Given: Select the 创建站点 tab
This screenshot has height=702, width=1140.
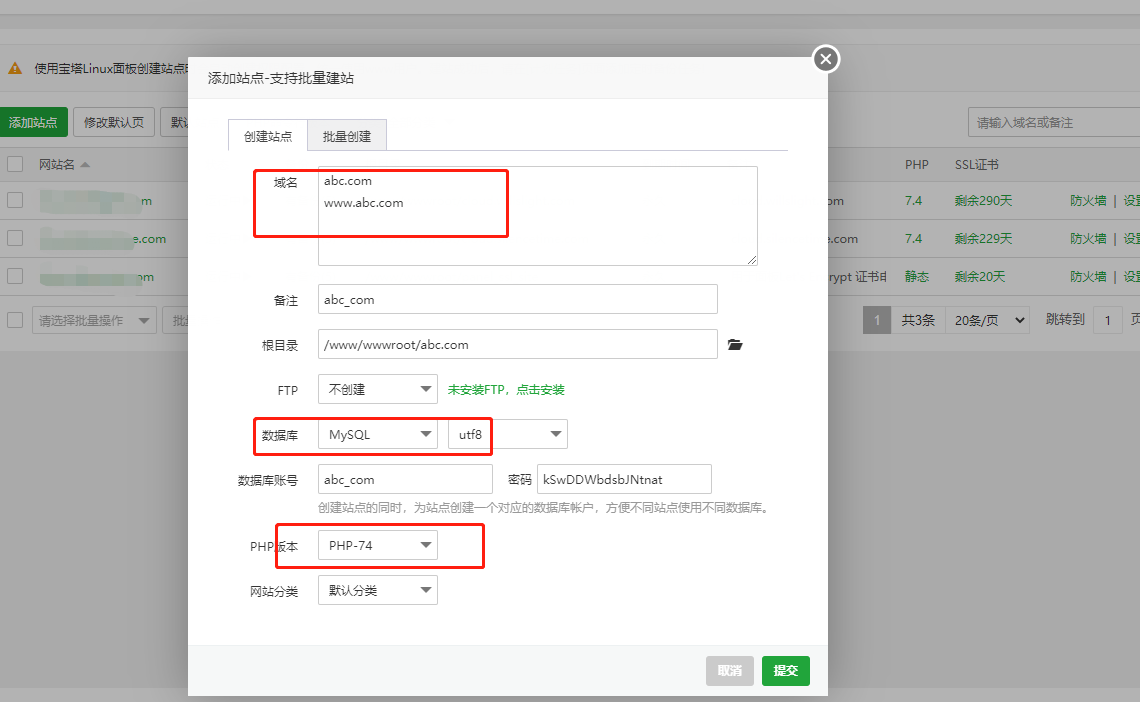Looking at the screenshot, I should pos(267,135).
